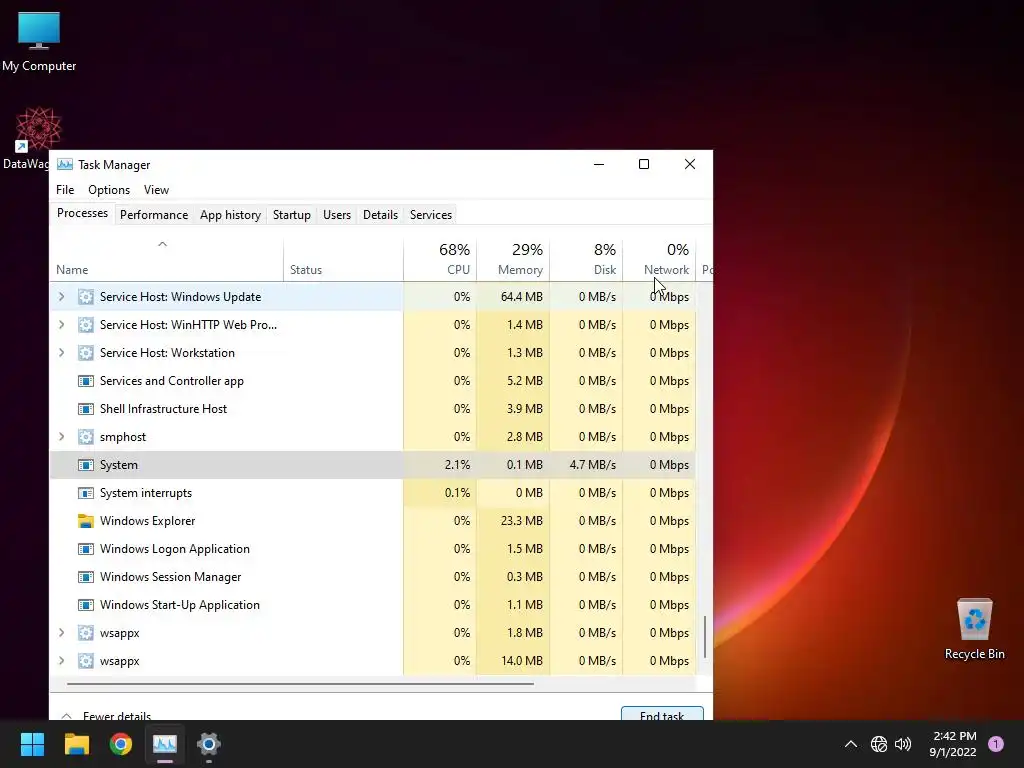Open the clock showing 2:42 PM
1024x768 pixels.
[953, 744]
